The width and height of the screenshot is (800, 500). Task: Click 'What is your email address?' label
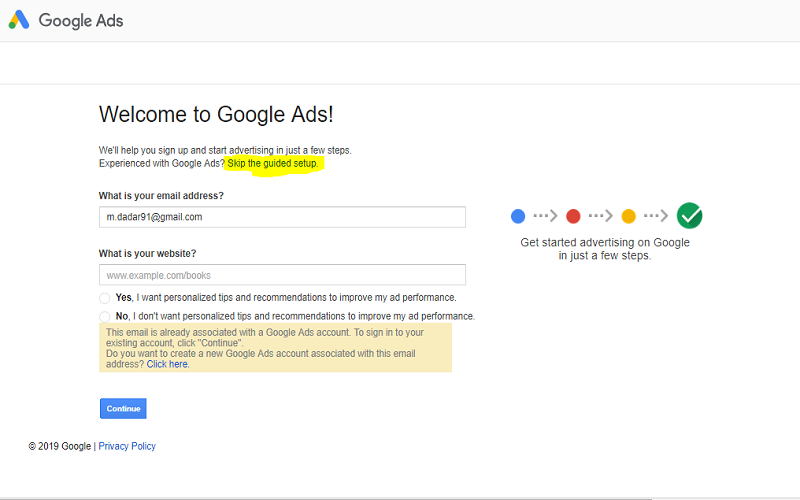161,196
